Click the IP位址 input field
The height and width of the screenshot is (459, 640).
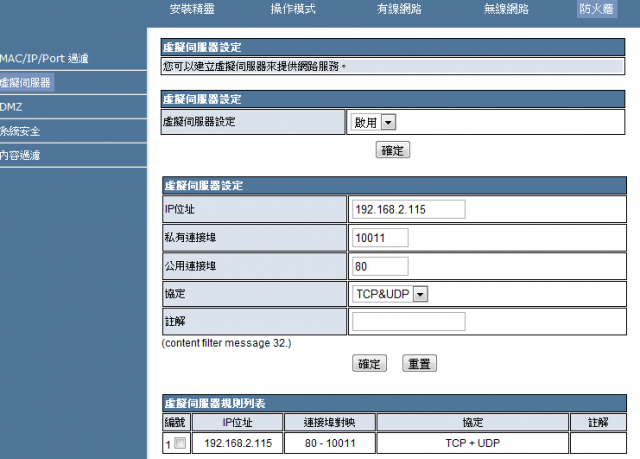tap(409, 209)
